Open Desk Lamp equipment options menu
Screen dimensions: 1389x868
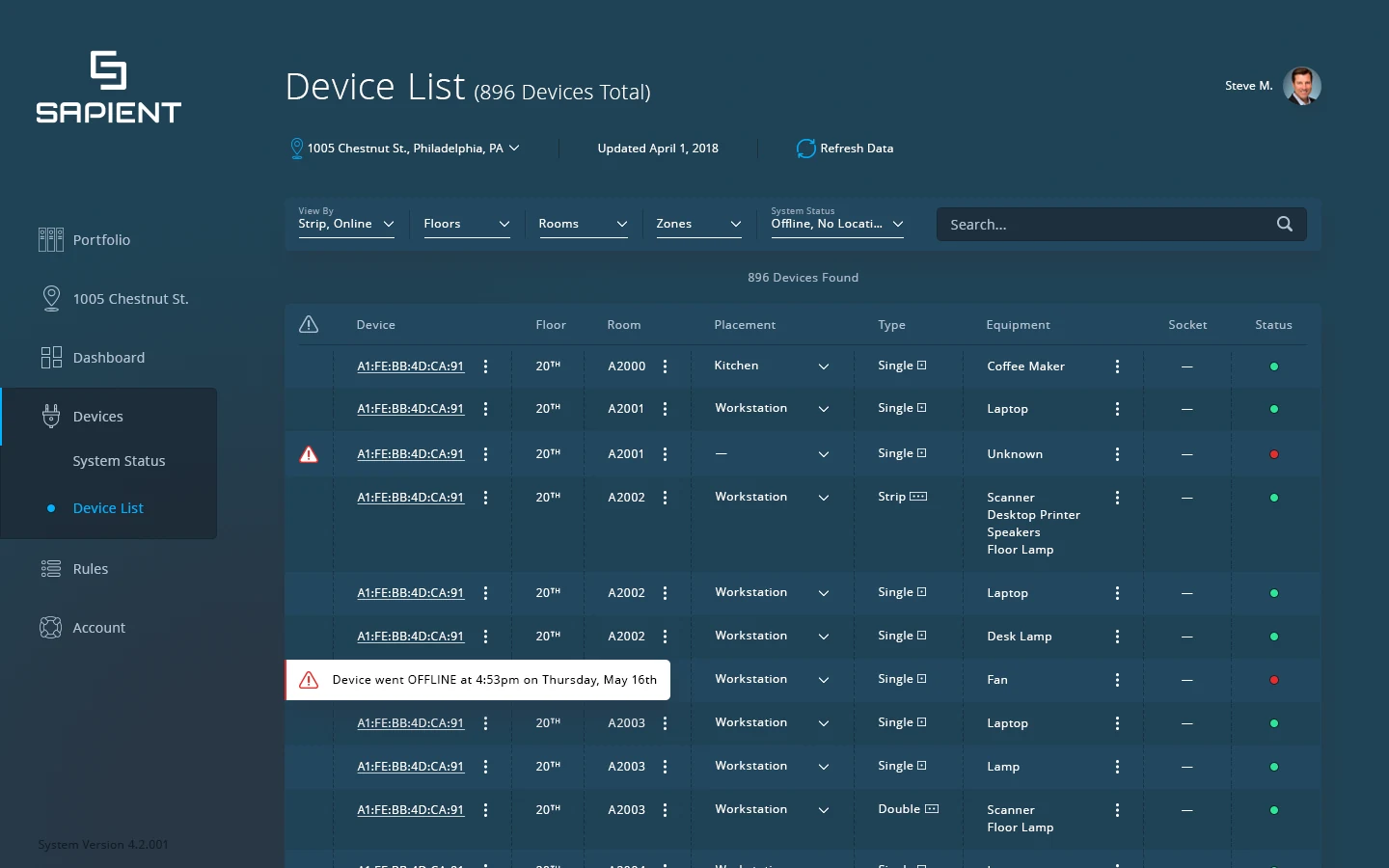coord(1117,637)
